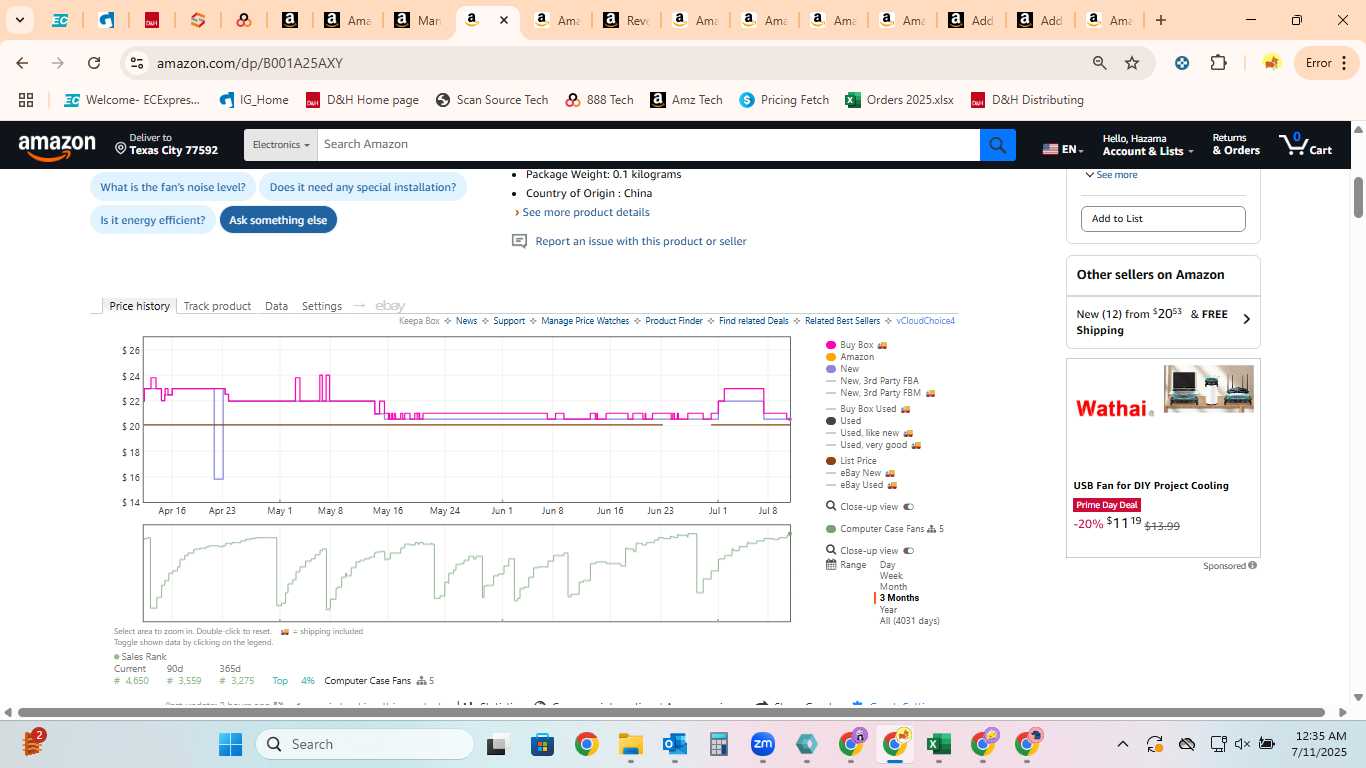Expand the See more link in sidebar
The height and width of the screenshot is (768, 1366).
pyautogui.click(x=1111, y=175)
